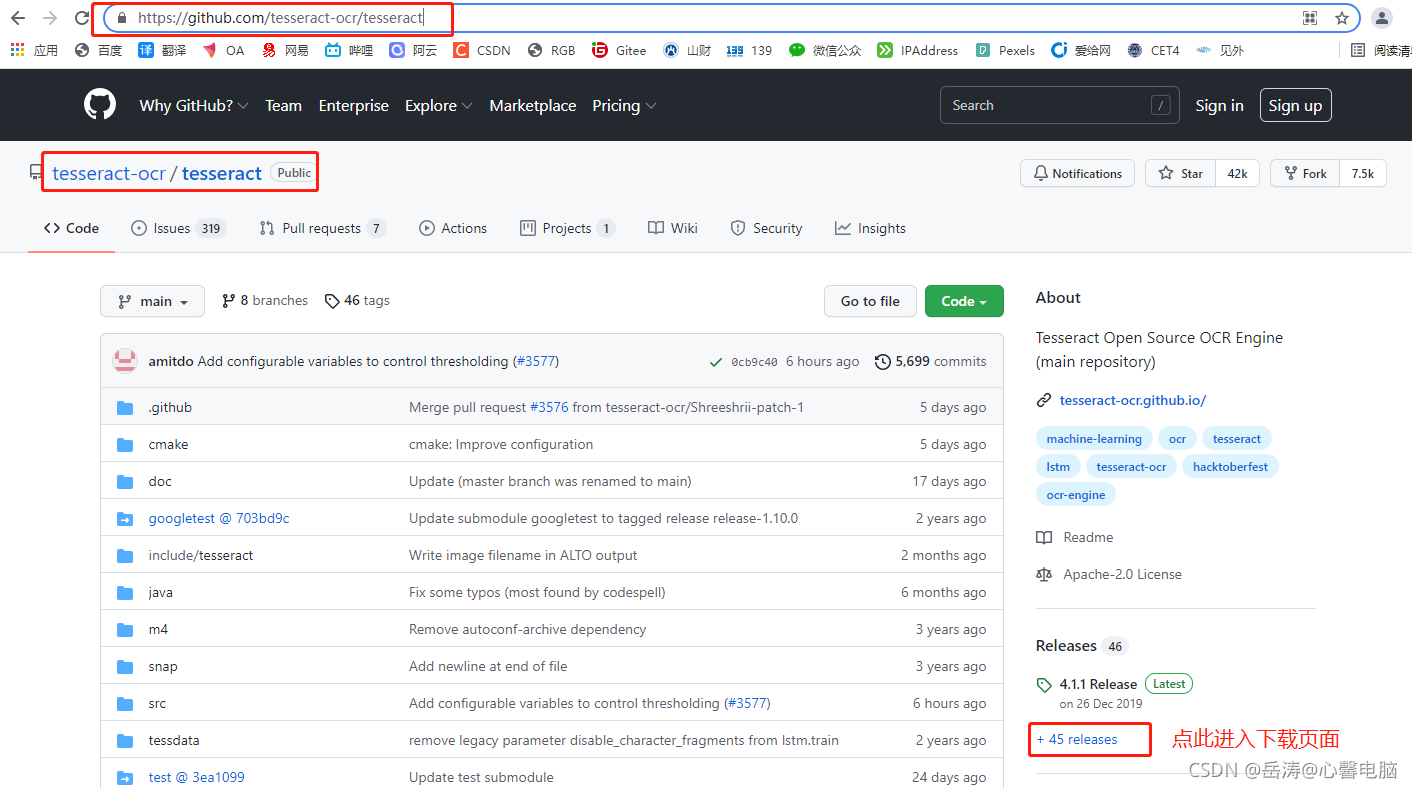Click the 7.5k forks count
The height and width of the screenshot is (788, 1412).
(1363, 173)
